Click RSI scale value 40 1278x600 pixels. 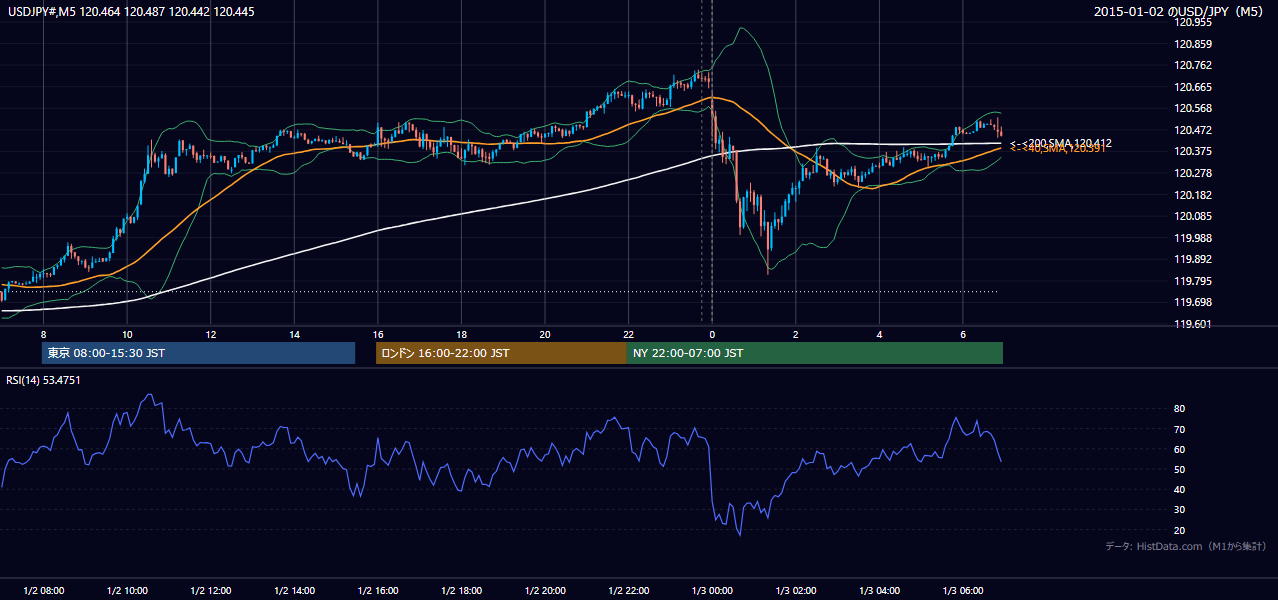click(1179, 489)
